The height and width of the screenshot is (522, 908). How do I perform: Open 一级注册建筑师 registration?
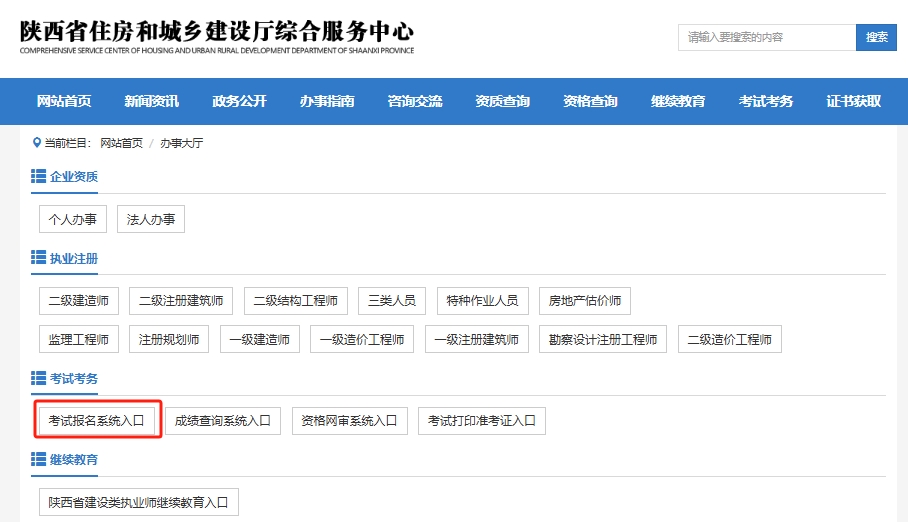pyautogui.click(x=477, y=340)
